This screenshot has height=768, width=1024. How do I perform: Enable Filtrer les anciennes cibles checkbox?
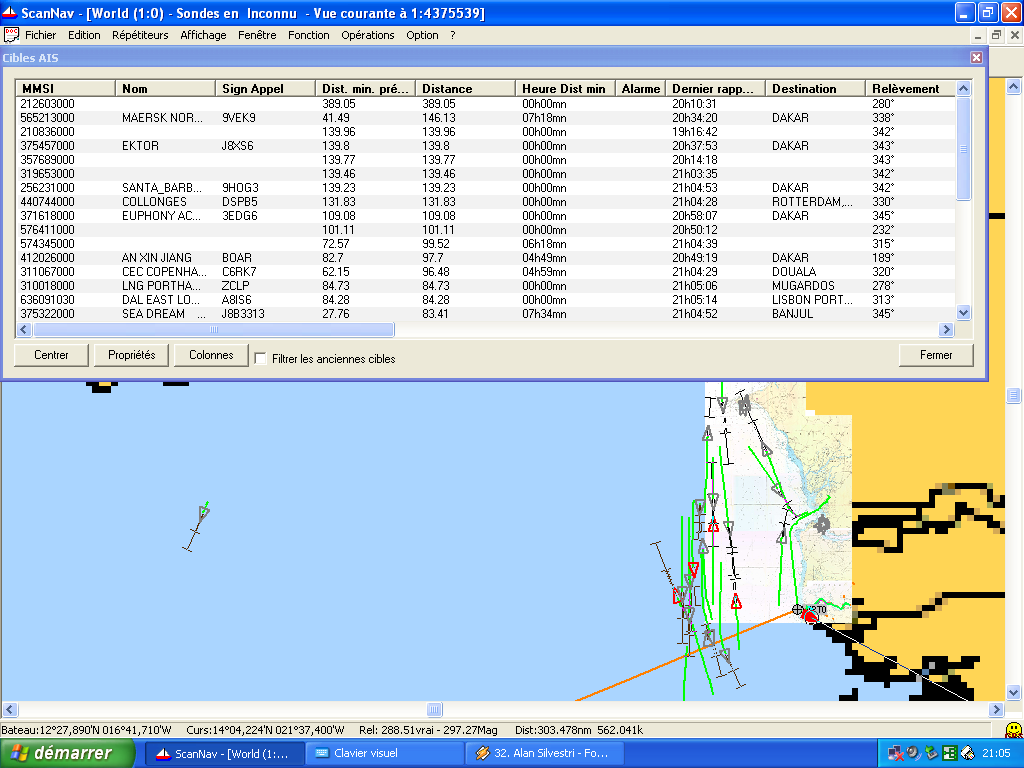[x=261, y=359]
